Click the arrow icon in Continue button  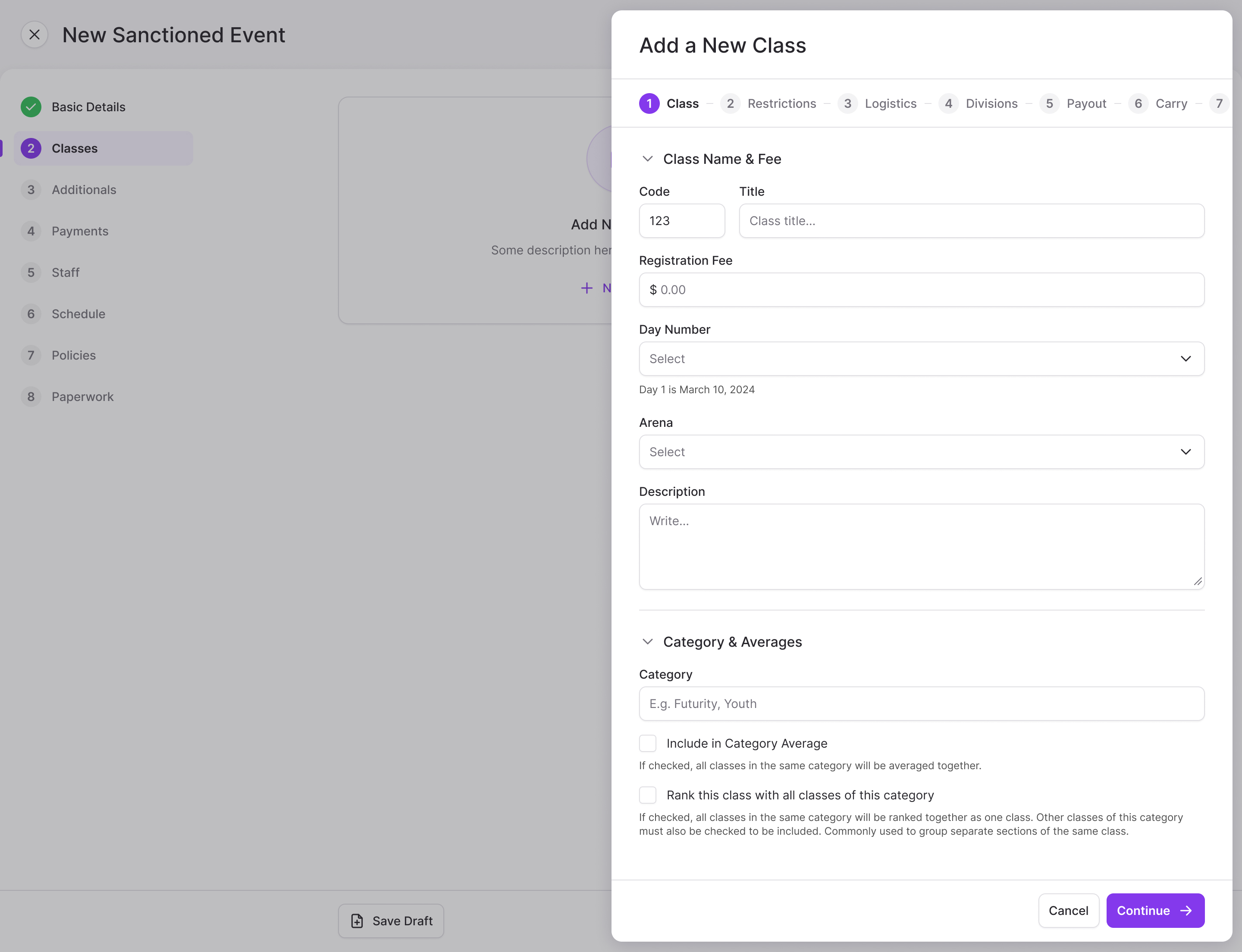tap(1186, 911)
